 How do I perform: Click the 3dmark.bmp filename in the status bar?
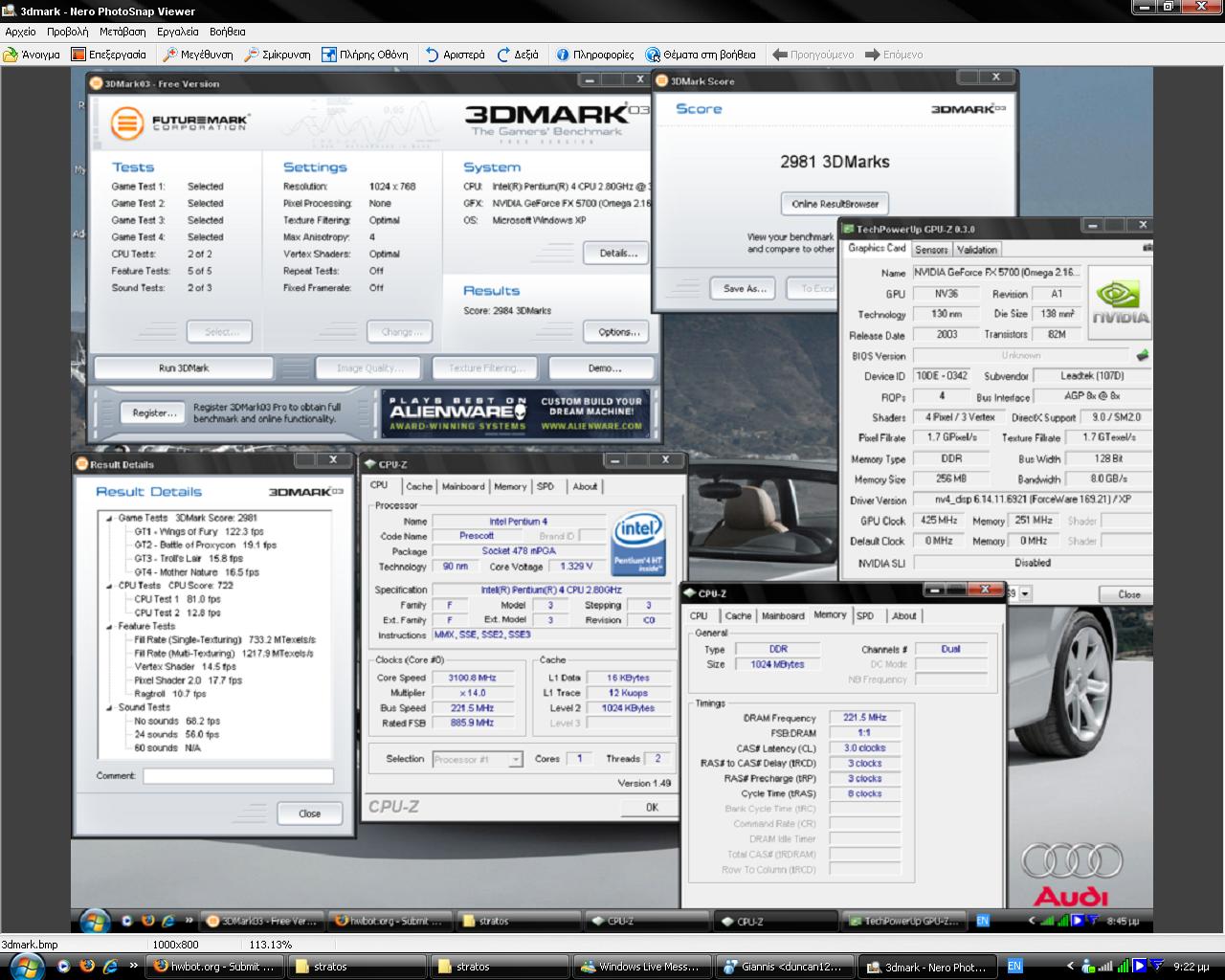coord(30,945)
